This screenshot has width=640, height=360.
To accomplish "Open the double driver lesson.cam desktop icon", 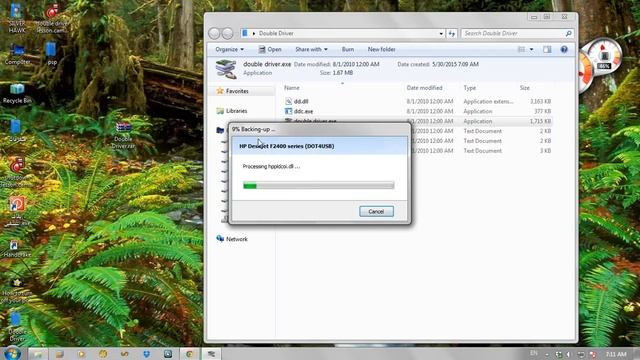I will pos(52,18).
